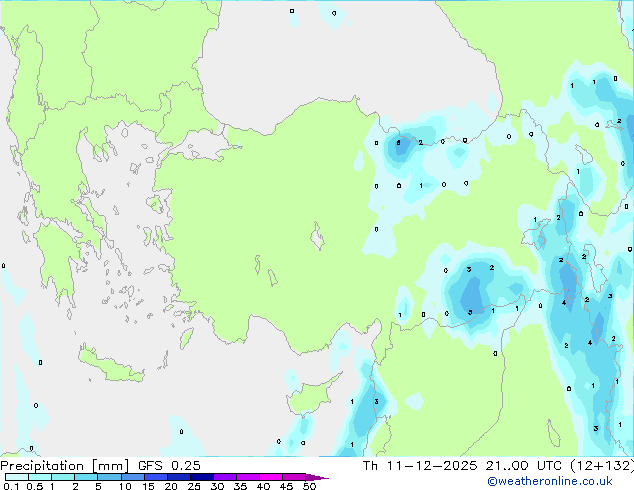Click the '10' legend scale label
Viewport: 634px width, 490px height.
click(125, 486)
